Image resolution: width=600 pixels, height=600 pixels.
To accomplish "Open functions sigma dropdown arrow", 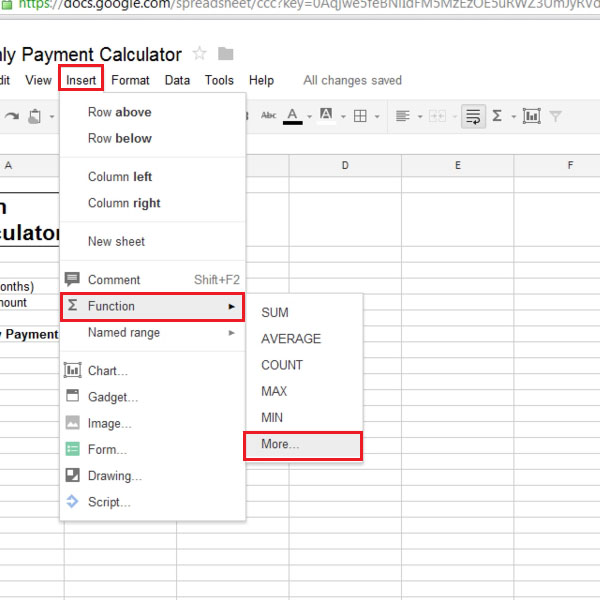I will click(514, 116).
